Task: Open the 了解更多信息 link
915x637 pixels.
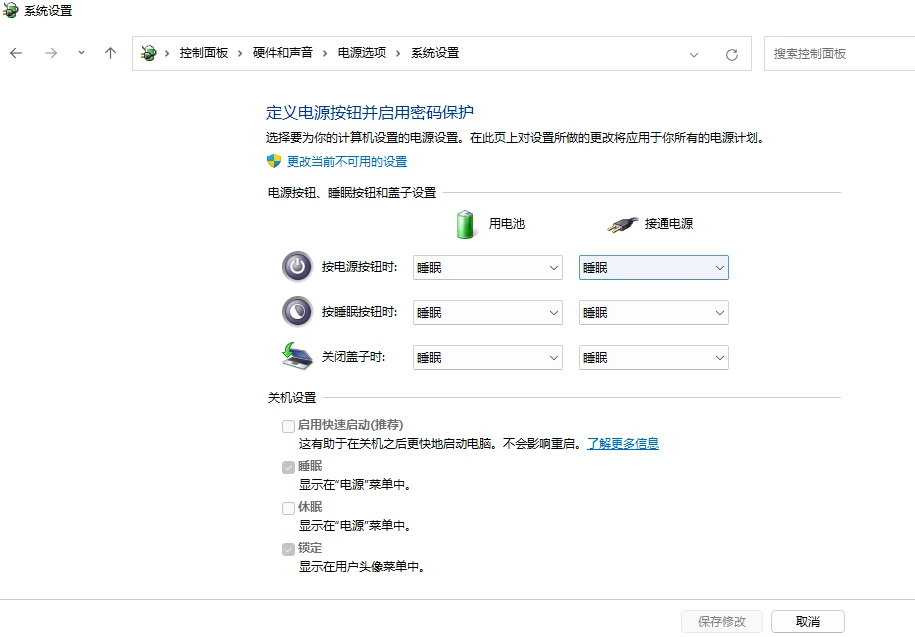Action: coord(623,444)
